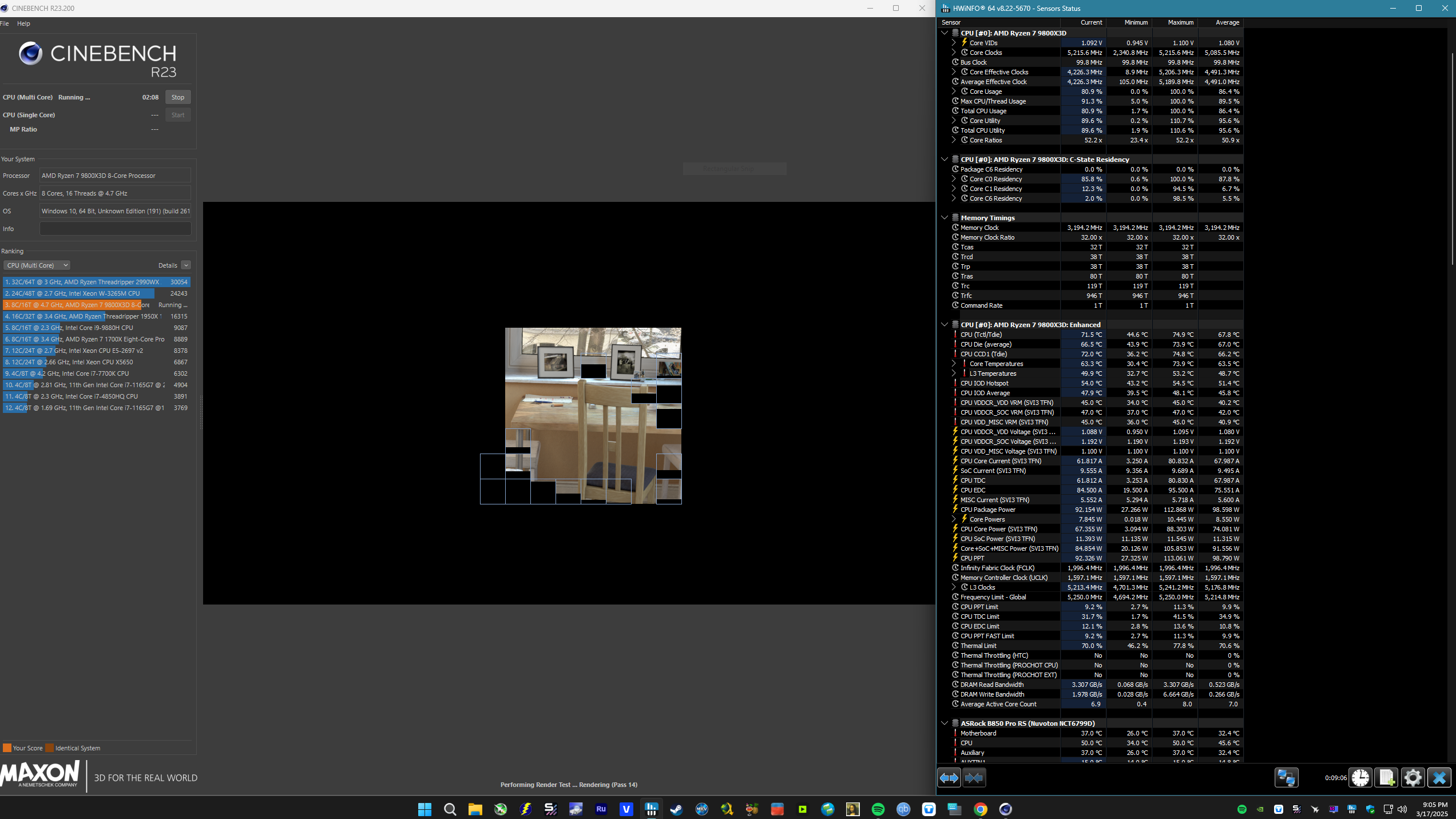The image size is (1456, 819).
Task: Collapse the CPU [#0] AMD Ryzen 7 9800X3D sensor group
Action: pos(945,33)
